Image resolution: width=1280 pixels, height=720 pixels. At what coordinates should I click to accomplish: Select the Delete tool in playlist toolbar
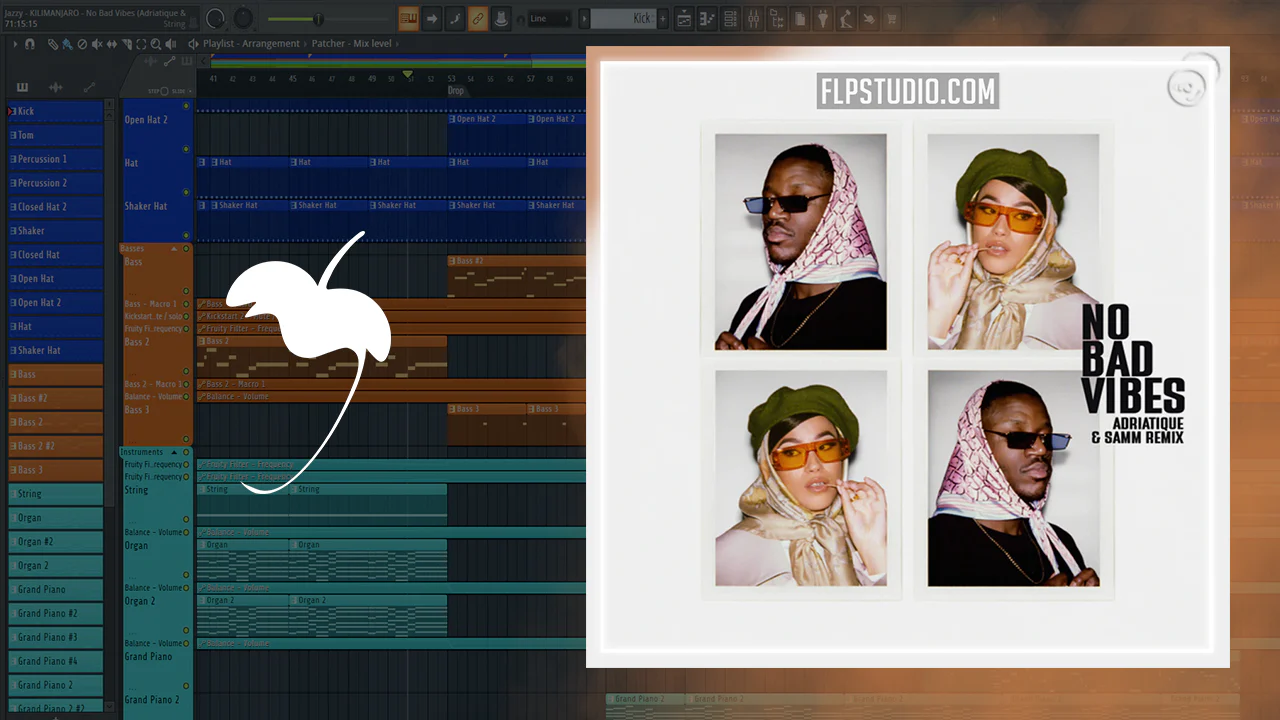click(82, 44)
